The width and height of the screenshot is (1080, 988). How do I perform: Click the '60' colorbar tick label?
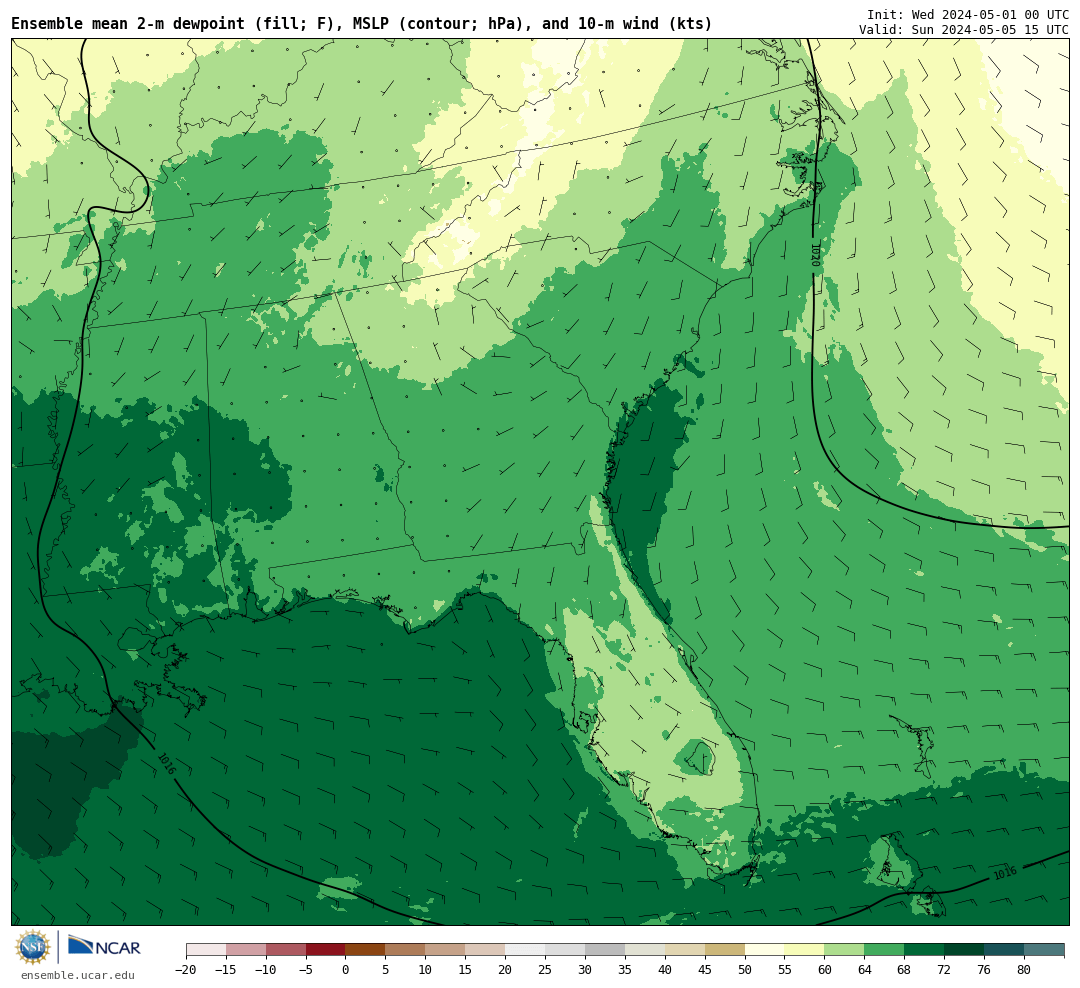point(824,969)
